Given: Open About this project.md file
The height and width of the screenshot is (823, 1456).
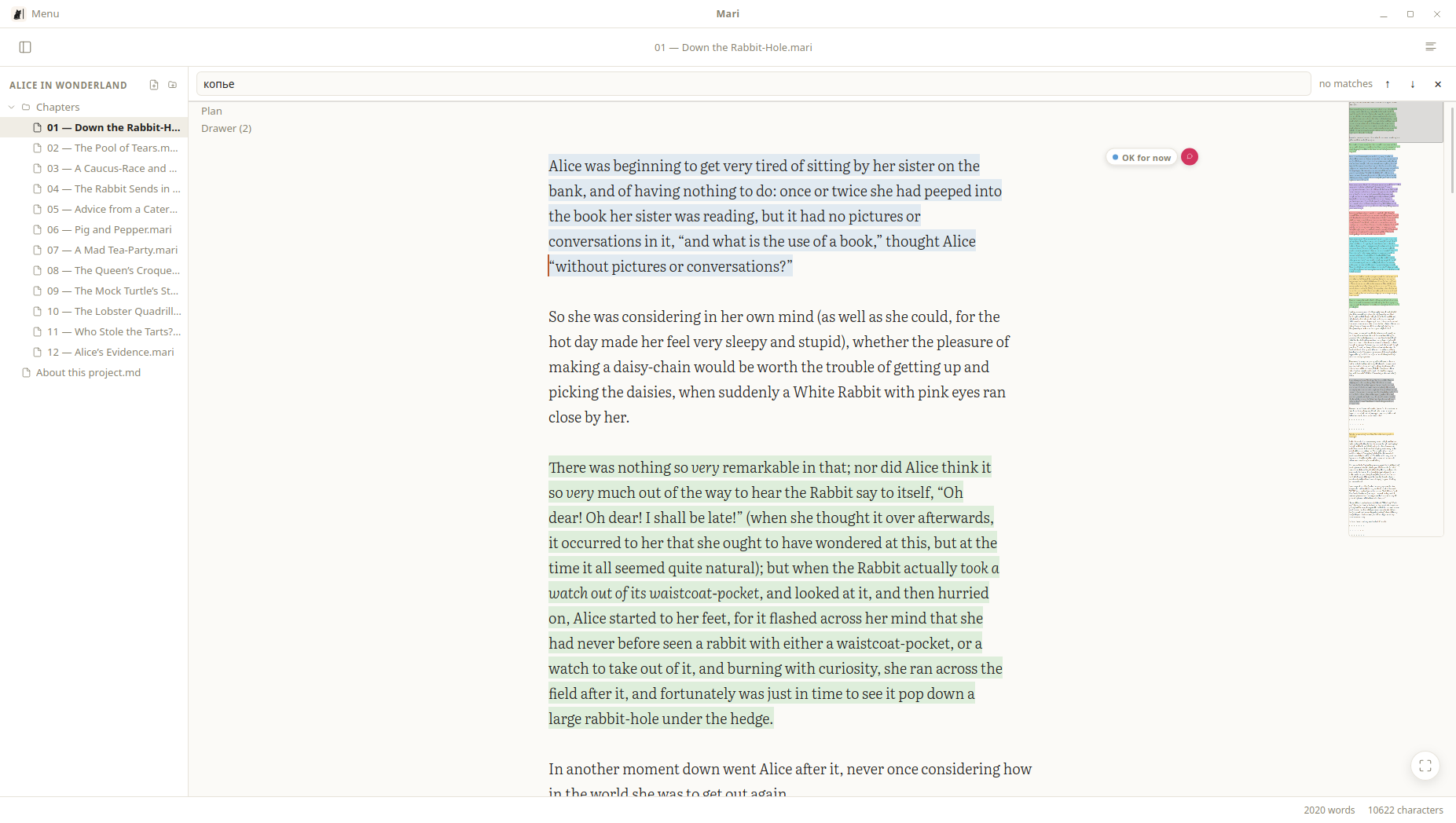Looking at the screenshot, I should coord(88,372).
